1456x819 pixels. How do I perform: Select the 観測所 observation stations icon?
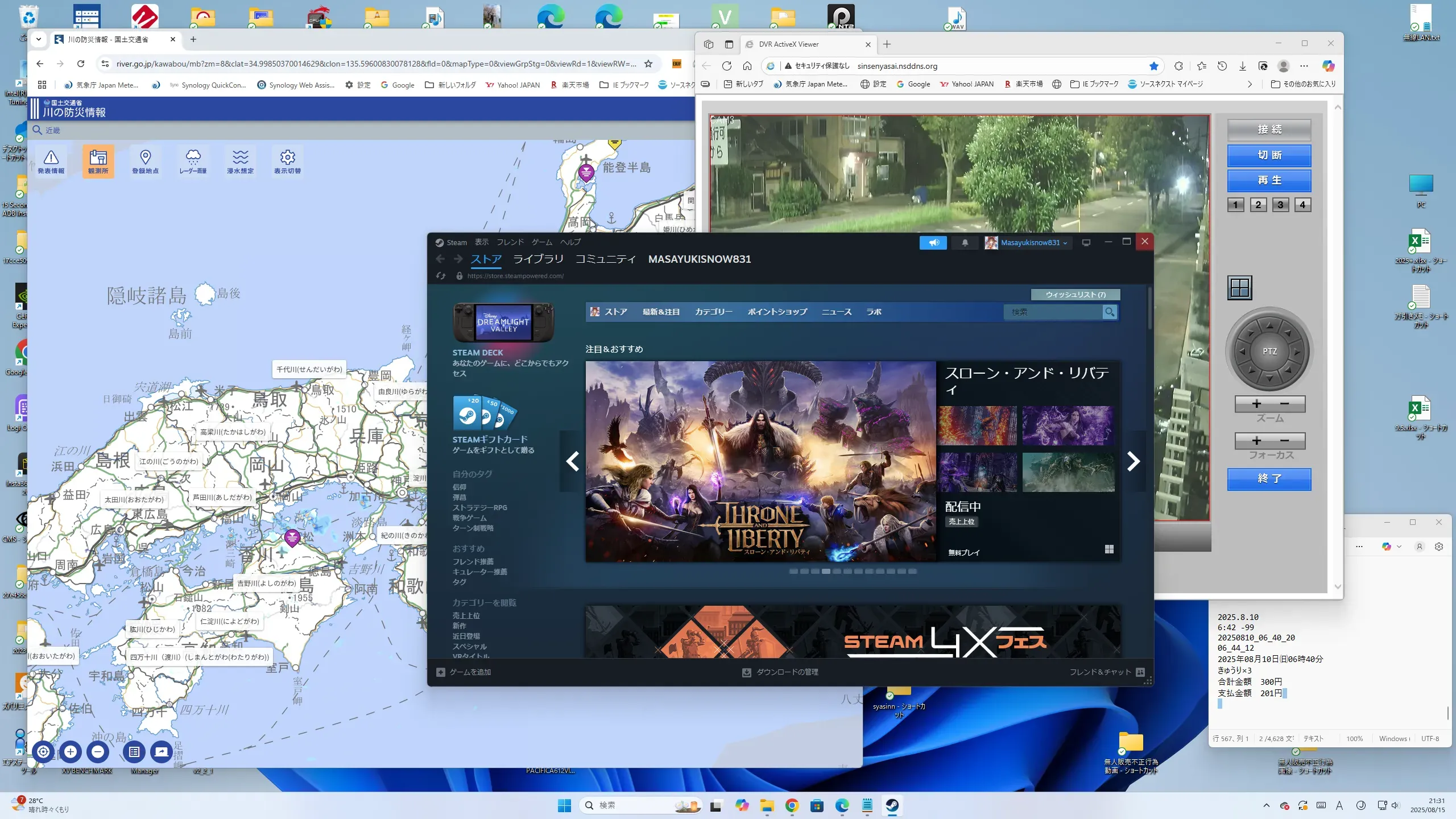(98, 161)
